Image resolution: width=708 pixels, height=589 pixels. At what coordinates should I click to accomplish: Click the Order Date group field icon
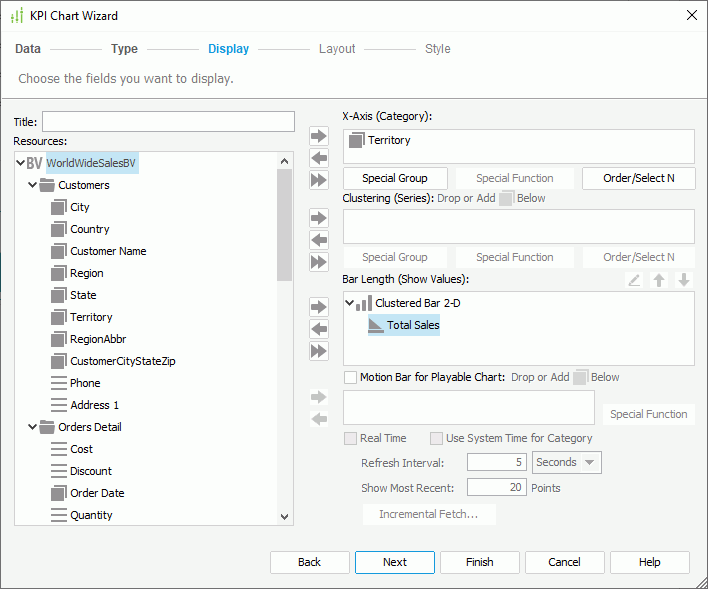(x=59, y=493)
